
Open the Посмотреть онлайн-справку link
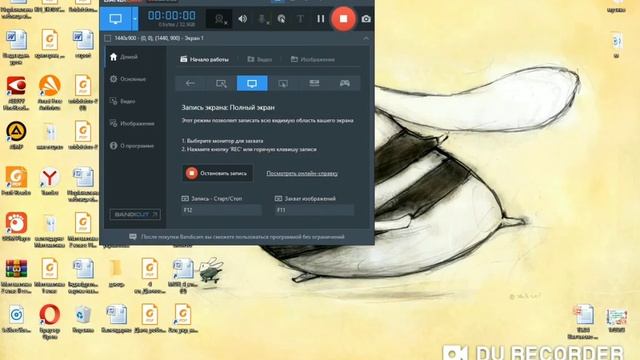[302, 173]
